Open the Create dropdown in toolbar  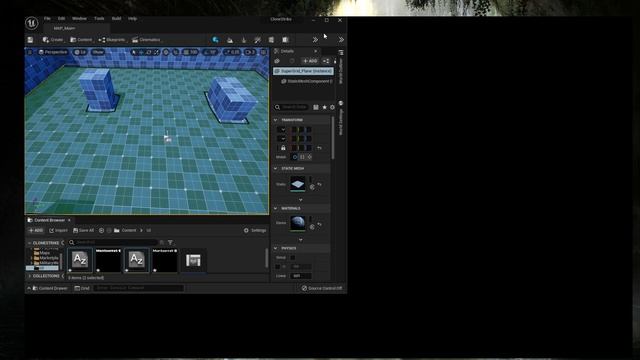click(x=53, y=40)
